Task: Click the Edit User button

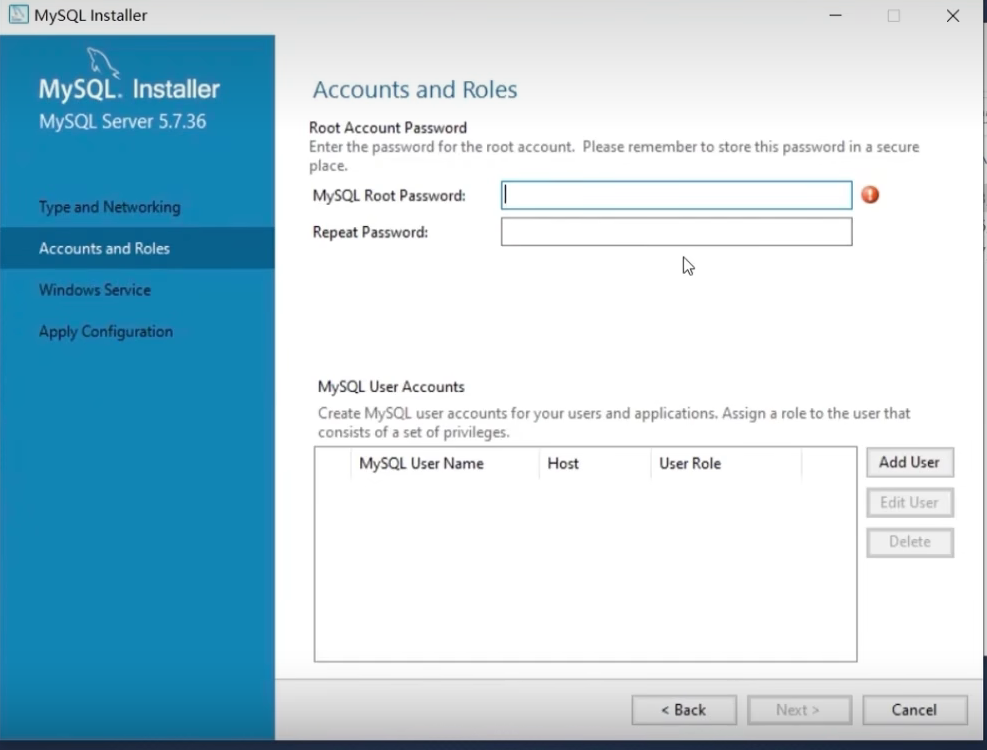Action: 910,503
